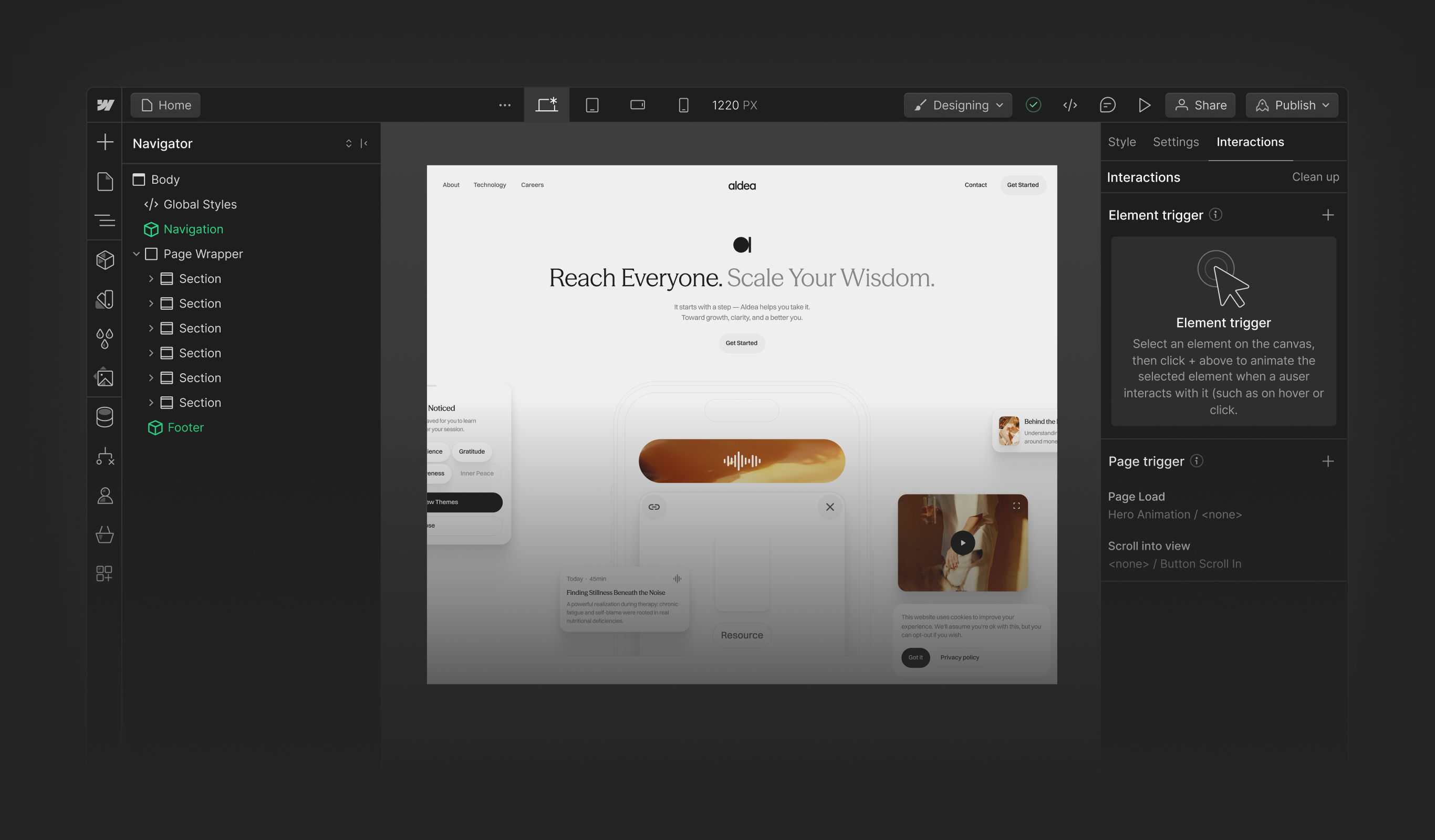
Task: Open the Assets image icon in sidebar
Action: click(x=105, y=377)
